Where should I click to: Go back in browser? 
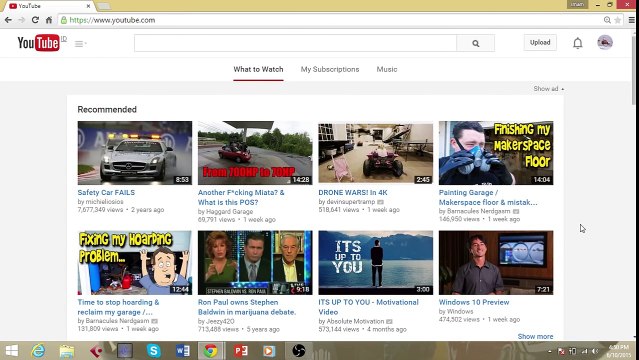(8, 20)
